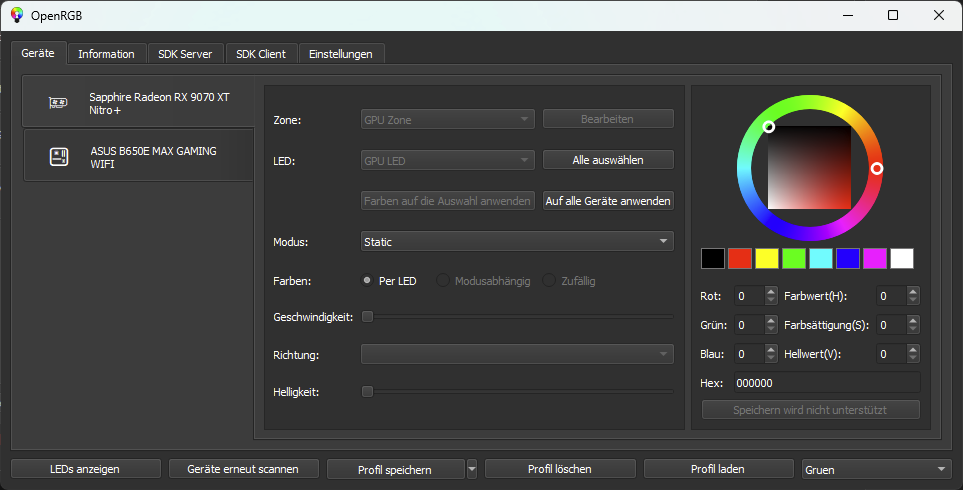Screen dimensions: 963x490
Task: Switch to the Information tab
Action: tap(106, 54)
